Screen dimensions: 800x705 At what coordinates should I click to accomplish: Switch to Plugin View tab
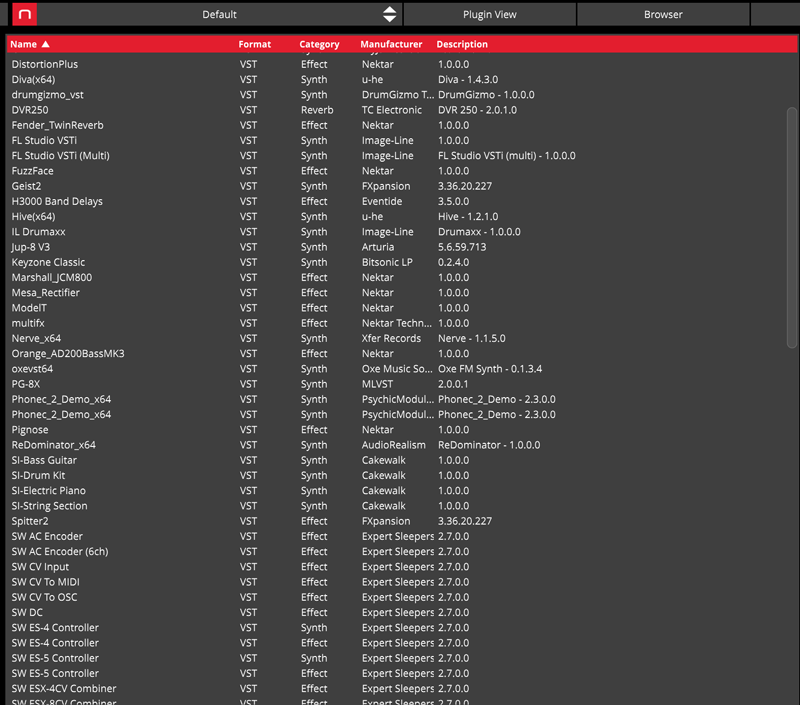click(489, 14)
